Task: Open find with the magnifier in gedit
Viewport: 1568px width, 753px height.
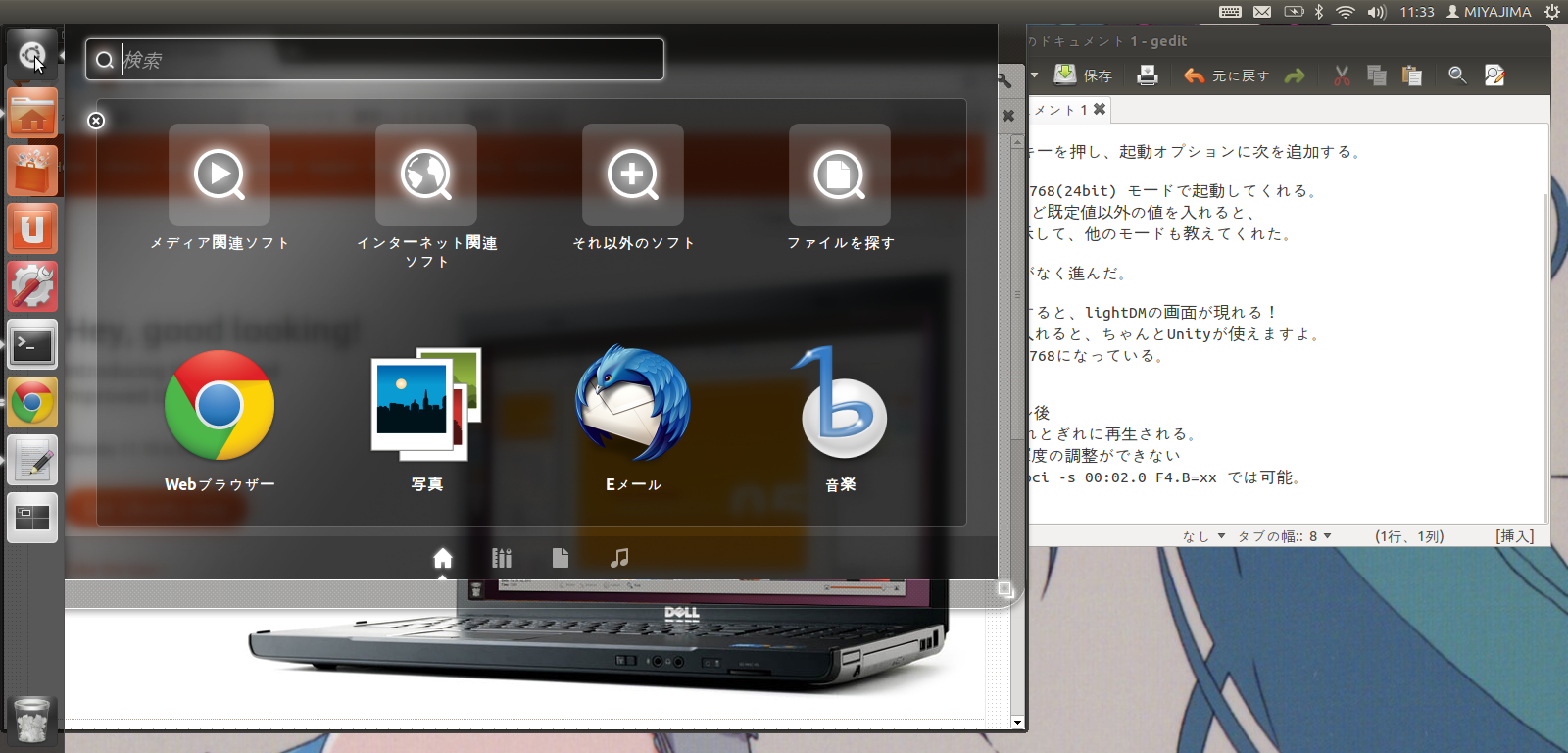Action: pos(1457,75)
